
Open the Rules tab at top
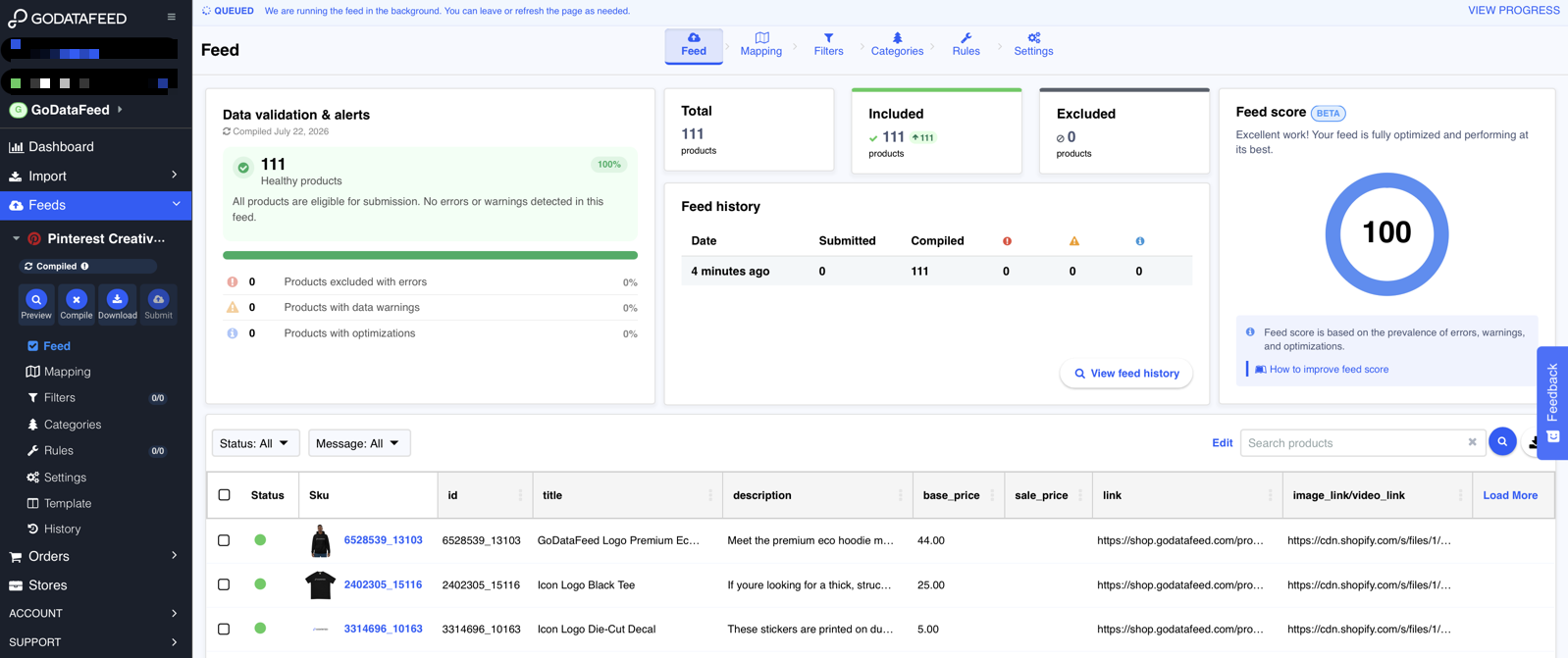pos(966,45)
